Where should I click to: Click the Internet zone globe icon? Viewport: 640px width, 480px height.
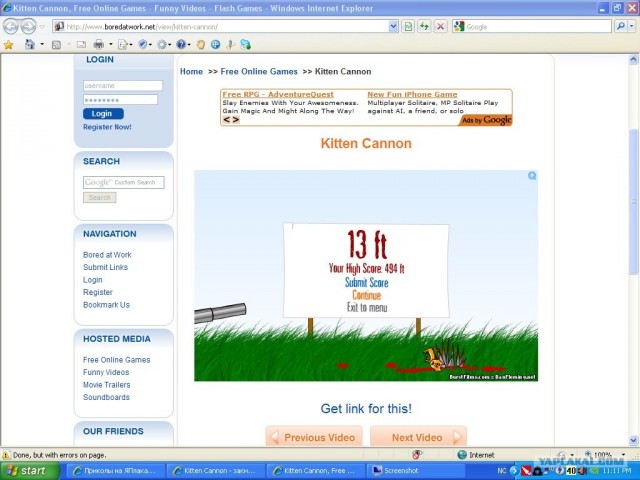click(x=462, y=455)
